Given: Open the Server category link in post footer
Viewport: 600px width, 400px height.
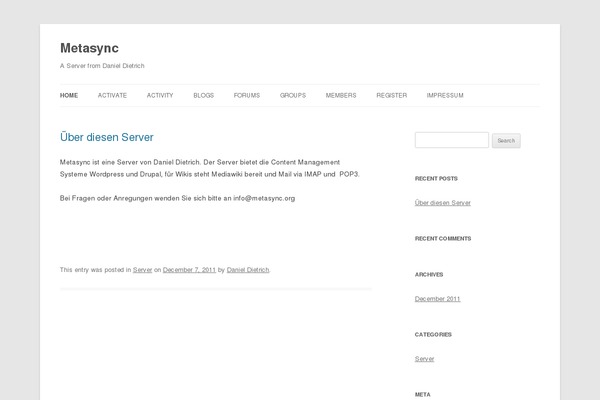Looking at the screenshot, I should [x=142, y=269].
